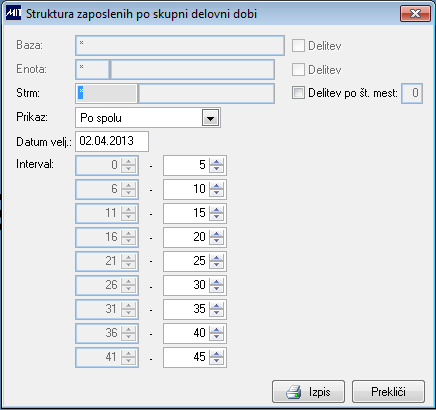Click the Delitev po št. mest number field

(412, 93)
